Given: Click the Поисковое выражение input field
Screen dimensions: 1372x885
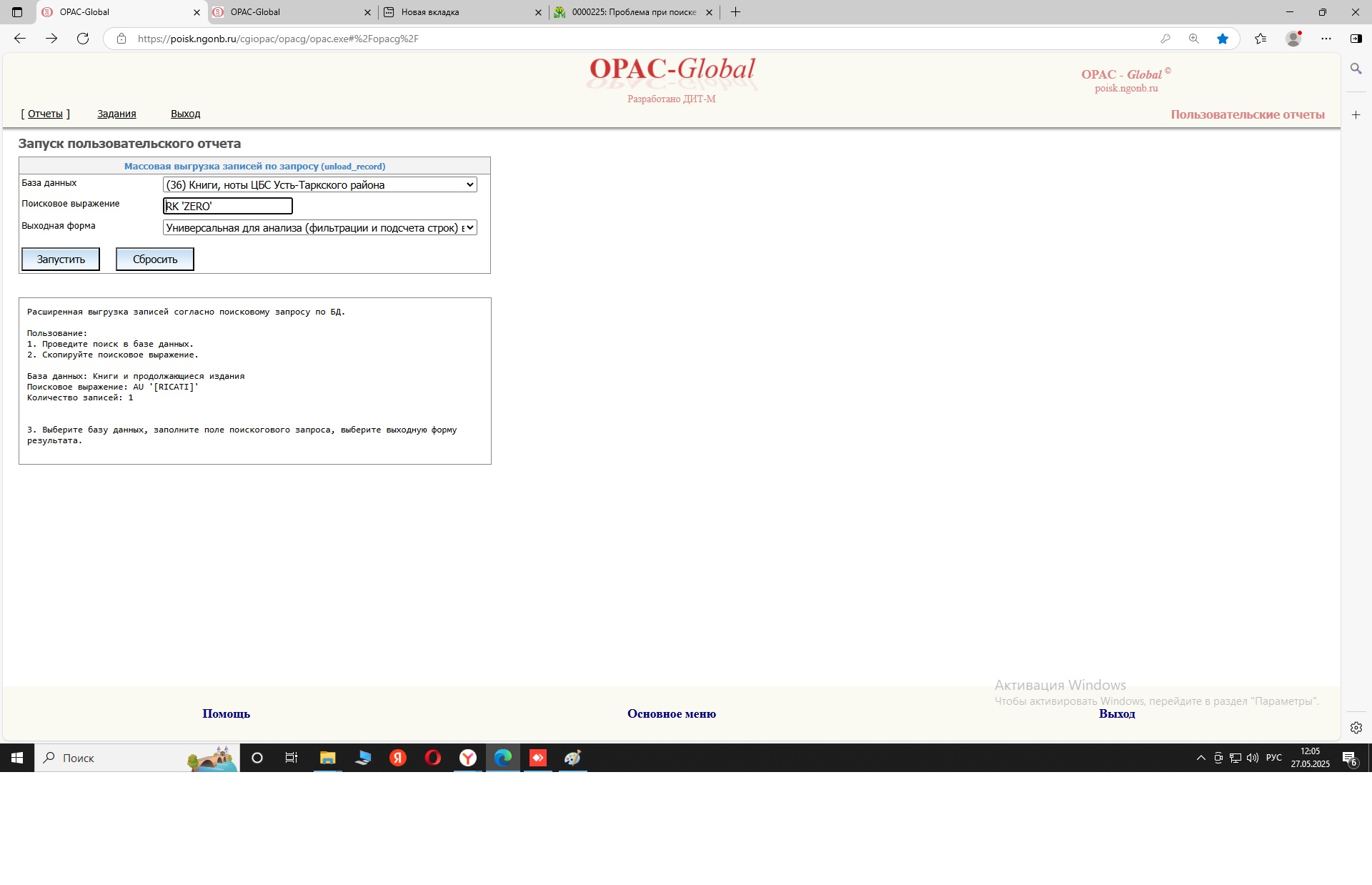Looking at the screenshot, I should [228, 206].
